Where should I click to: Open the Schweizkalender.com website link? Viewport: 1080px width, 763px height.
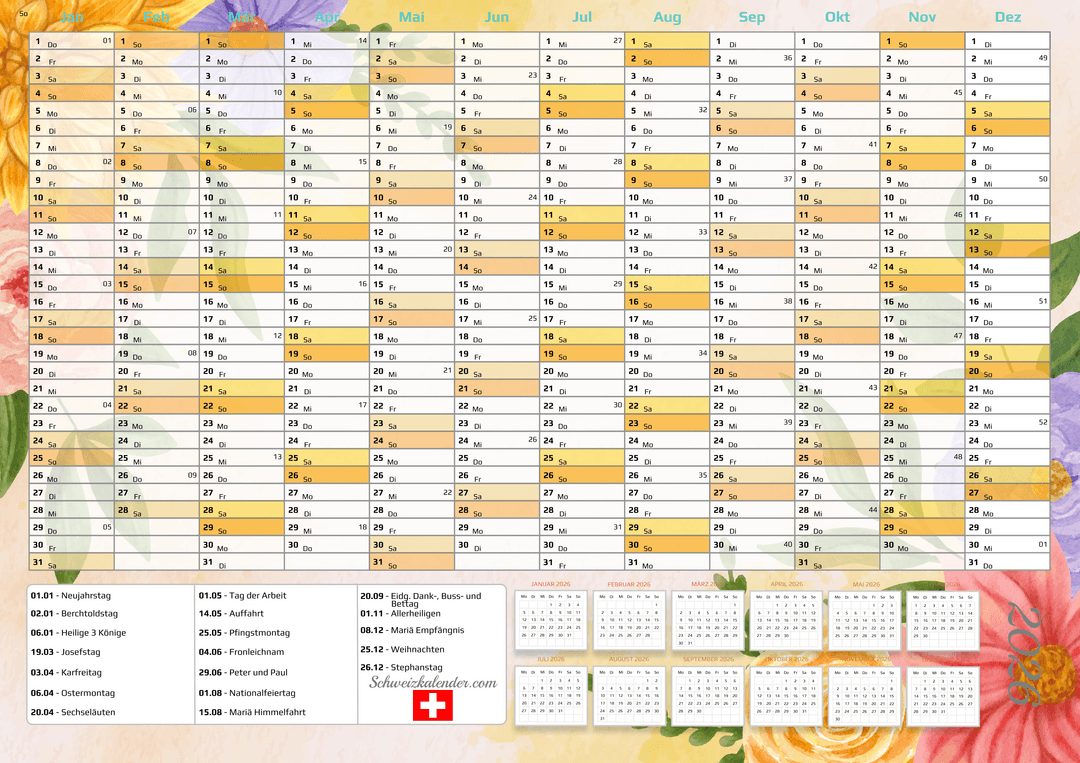pos(433,683)
